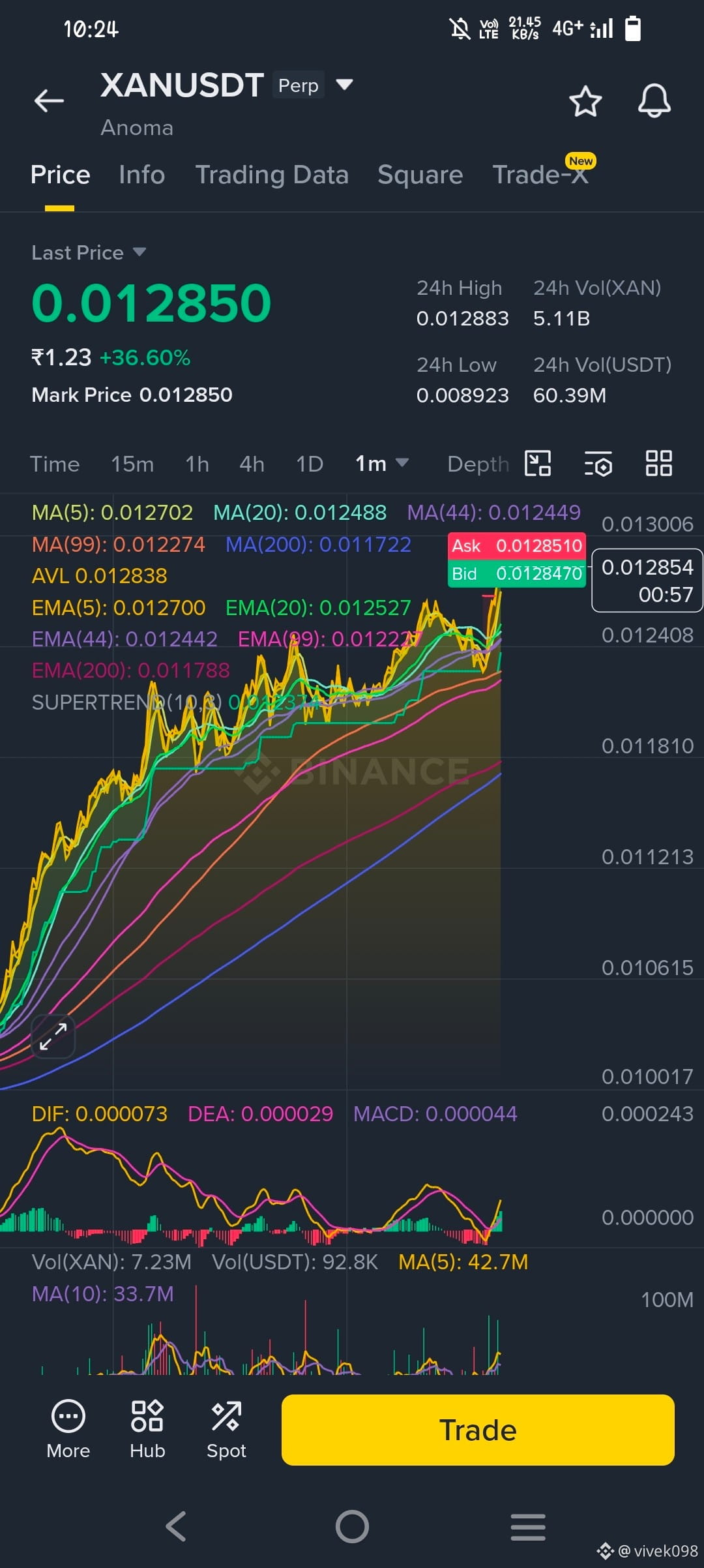The width and height of the screenshot is (704, 1568).
Task: Tap Android recent apps button
Action: [x=528, y=1526]
